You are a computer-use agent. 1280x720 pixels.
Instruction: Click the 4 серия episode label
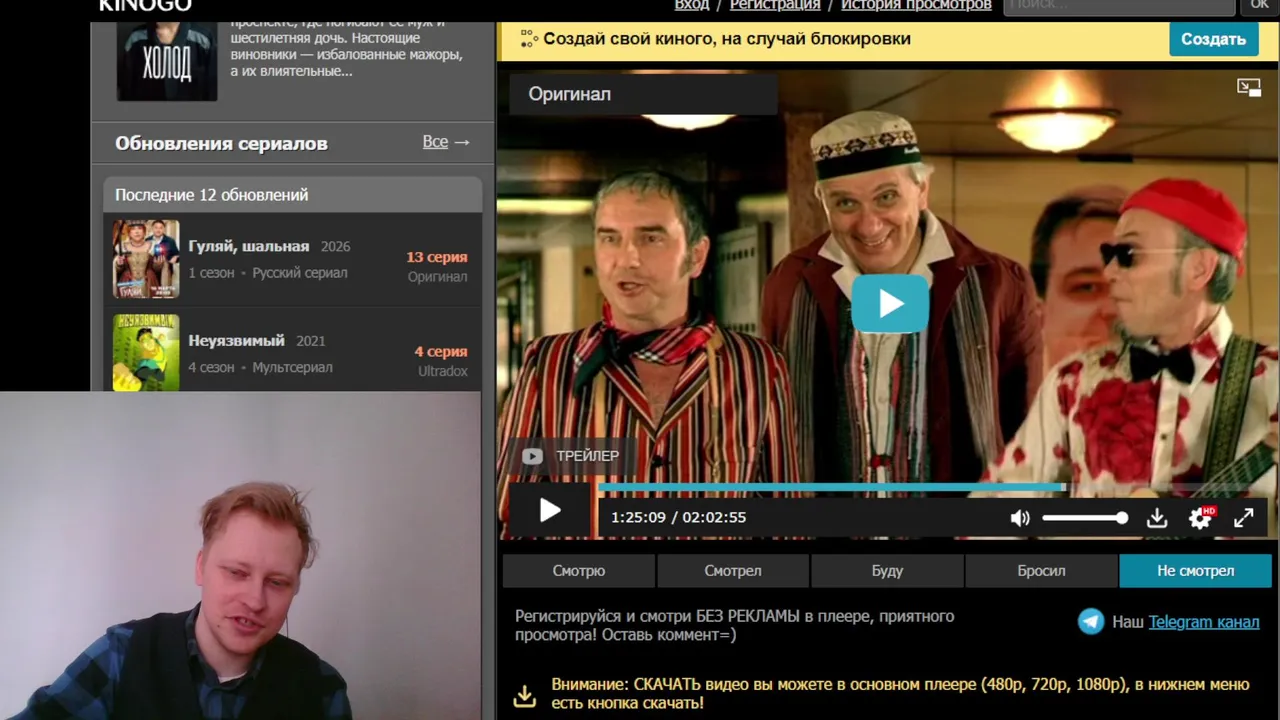point(441,352)
